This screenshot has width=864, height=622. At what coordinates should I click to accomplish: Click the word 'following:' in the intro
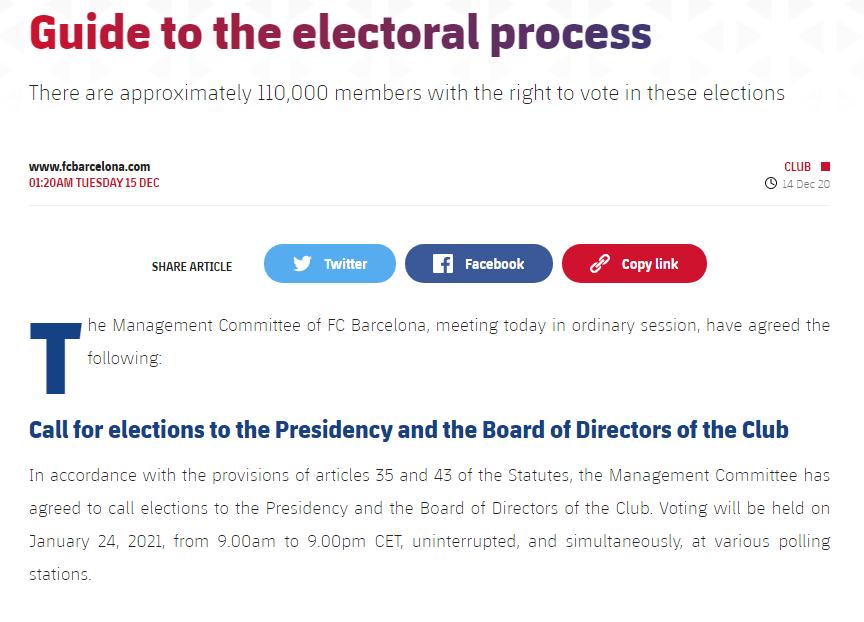(x=125, y=359)
